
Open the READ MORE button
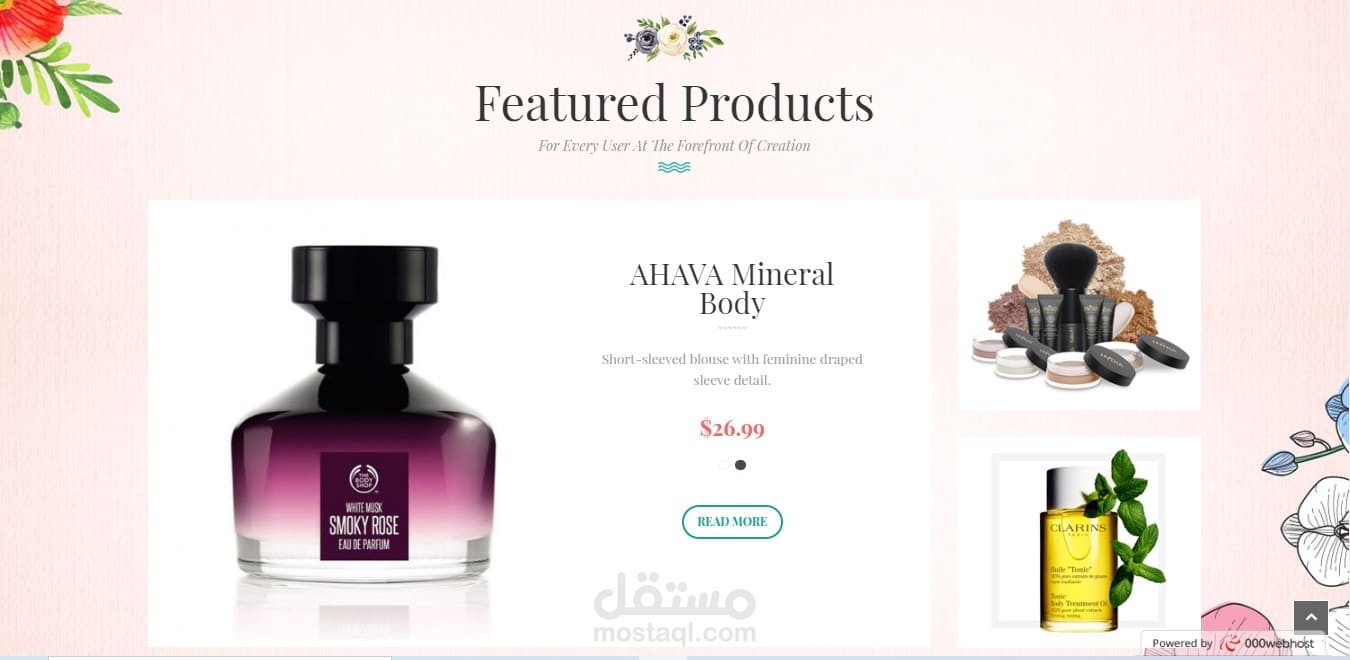[x=732, y=522]
